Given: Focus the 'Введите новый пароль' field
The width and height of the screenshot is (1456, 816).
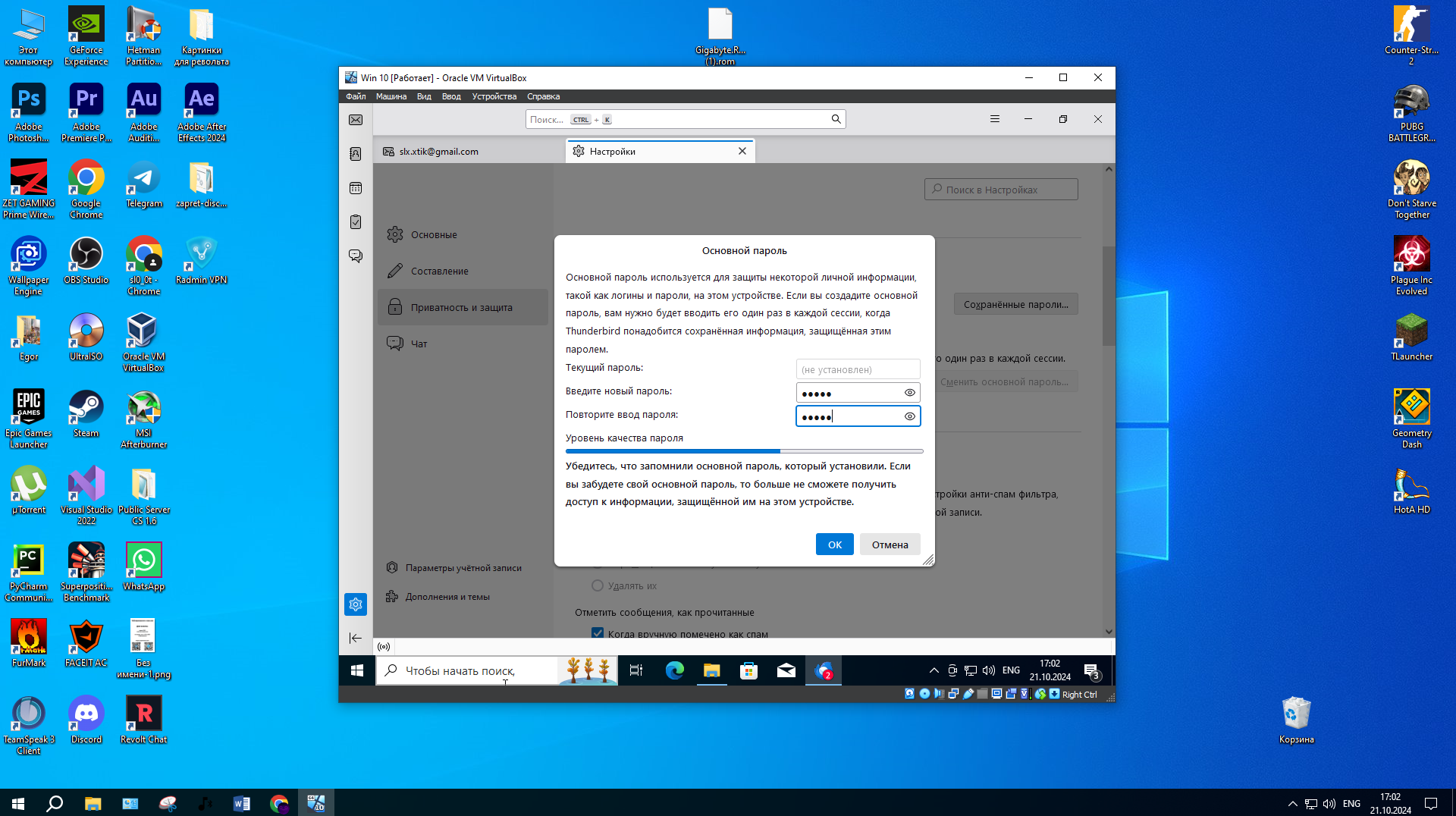Looking at the screenshot, I should (x=857, y=393).
